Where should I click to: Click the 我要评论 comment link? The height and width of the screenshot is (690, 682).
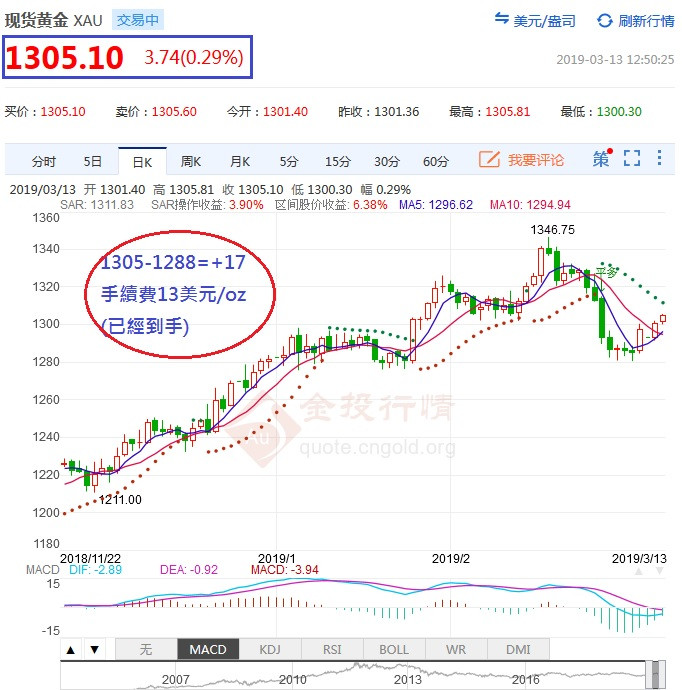click(535, 160)
